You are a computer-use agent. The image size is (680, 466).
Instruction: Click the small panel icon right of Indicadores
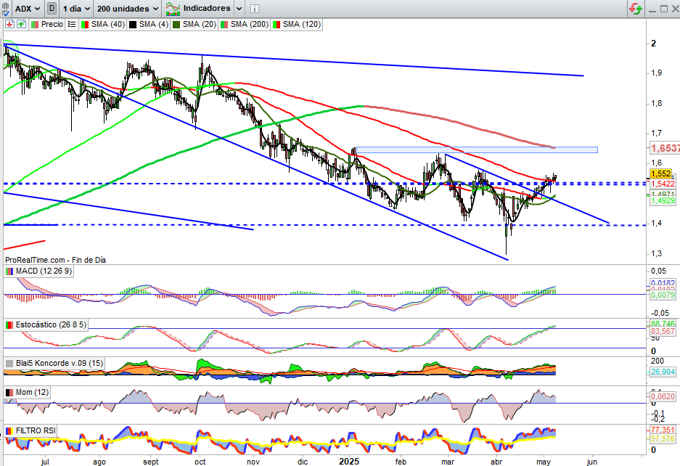255,9
